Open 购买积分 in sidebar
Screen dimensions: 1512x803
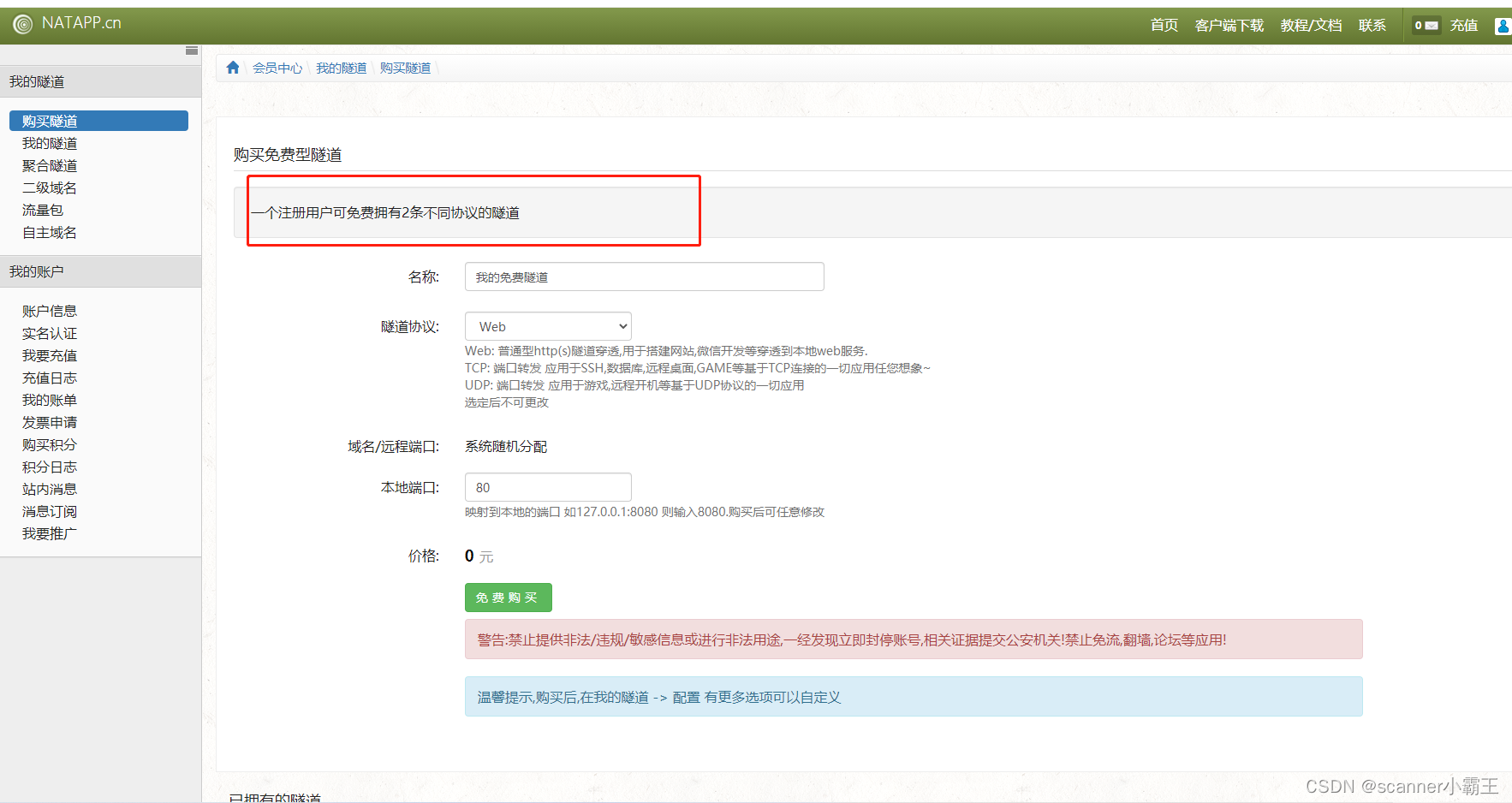click(x=50, y=444)
